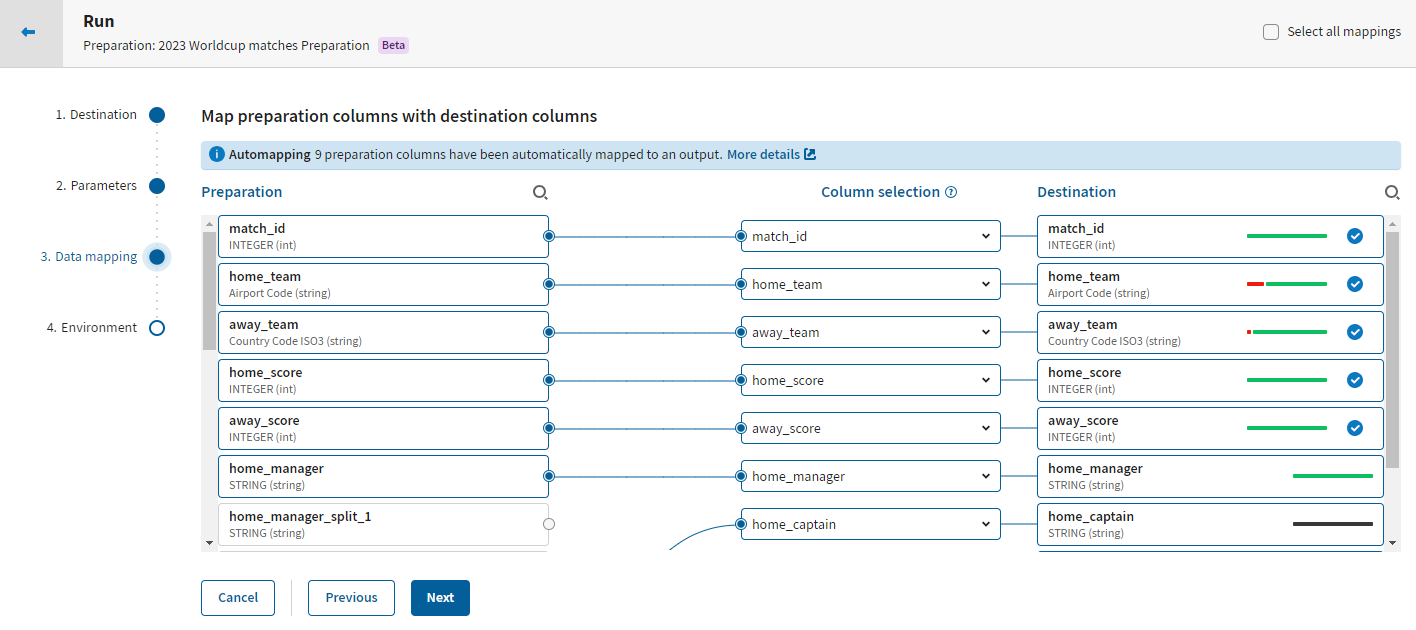Click the back arrow icon
The width and height of the screenshot is (1416, 630).
tap(29, 33)
